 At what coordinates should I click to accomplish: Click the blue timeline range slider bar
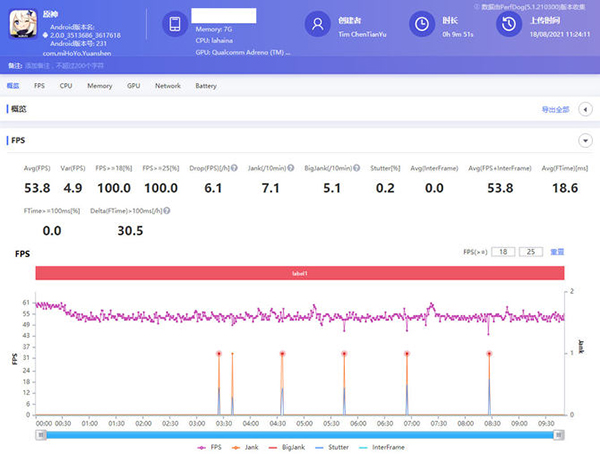pyautogui.click(x=300, y=434)
